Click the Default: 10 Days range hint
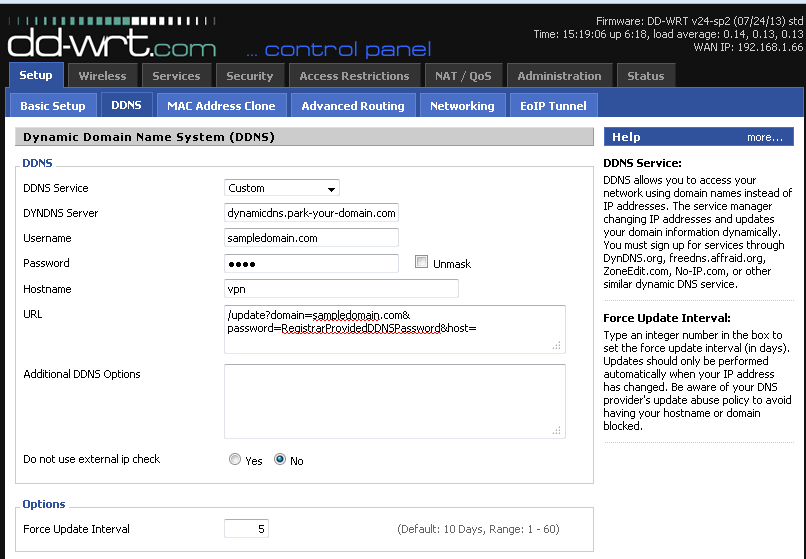 coord(478,529)
